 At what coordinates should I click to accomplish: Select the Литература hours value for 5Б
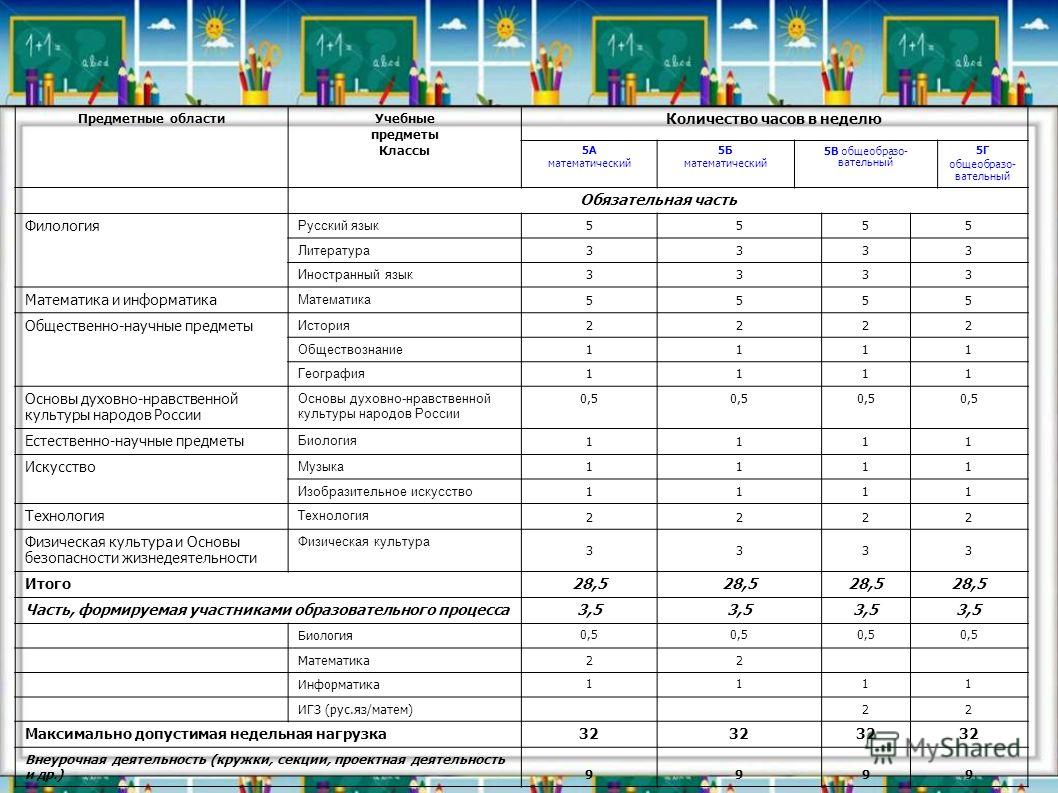(x=739, y=250)
